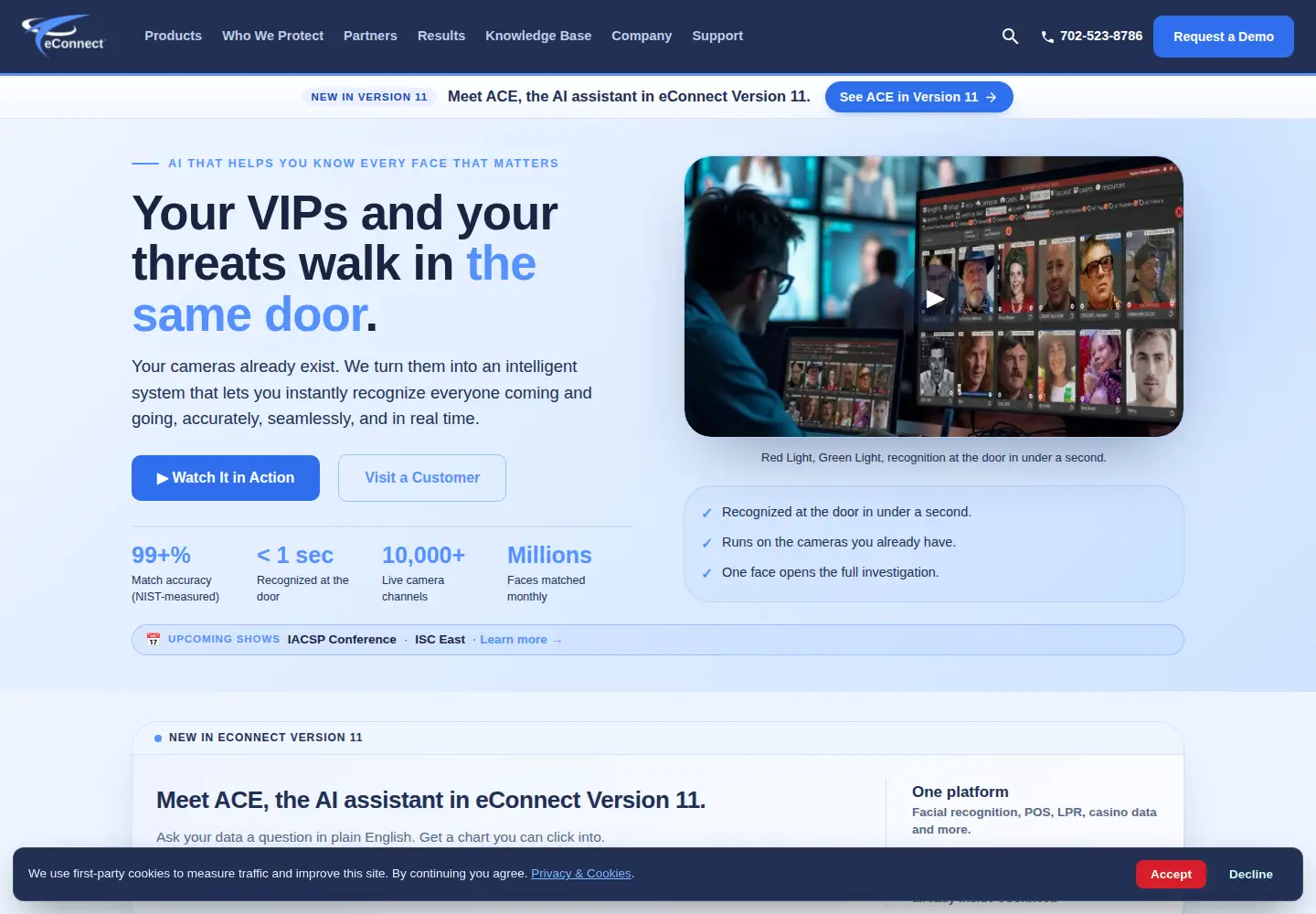This screenshot has height=914, width=1316.
Task: Click See ACE in Version 11 button
Action: [x=918, y=97]
